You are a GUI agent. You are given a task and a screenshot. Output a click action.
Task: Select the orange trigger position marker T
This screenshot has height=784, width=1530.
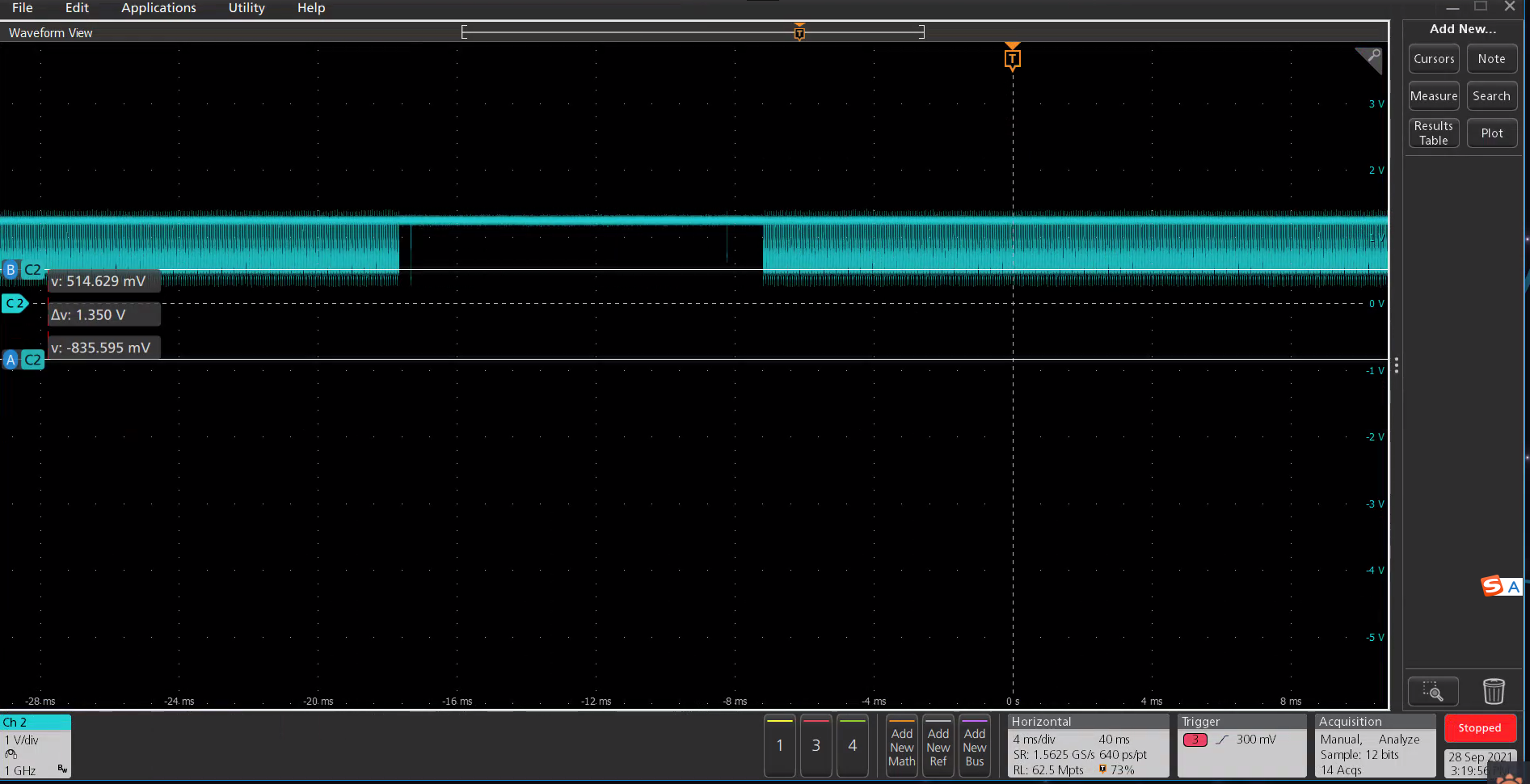click(x=1012, y=59)
